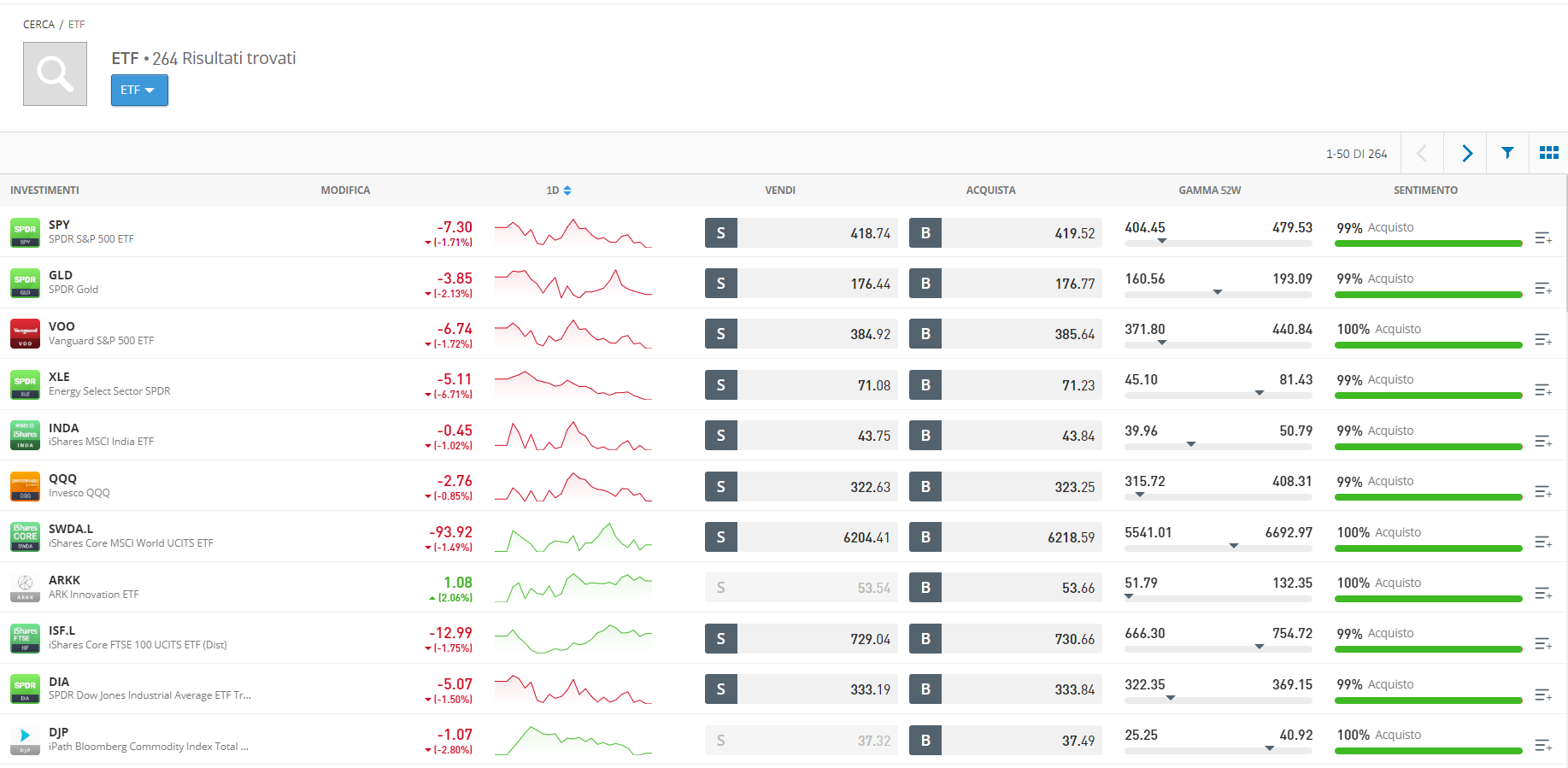Click CERCA breadcrumb link

[x=38, y=25]
